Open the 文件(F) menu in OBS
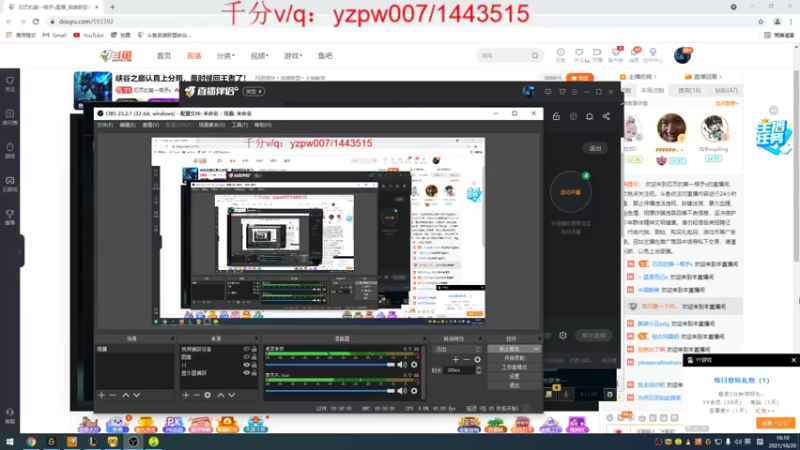The width and height of the screenshot is (800, 450). (105, 125)
